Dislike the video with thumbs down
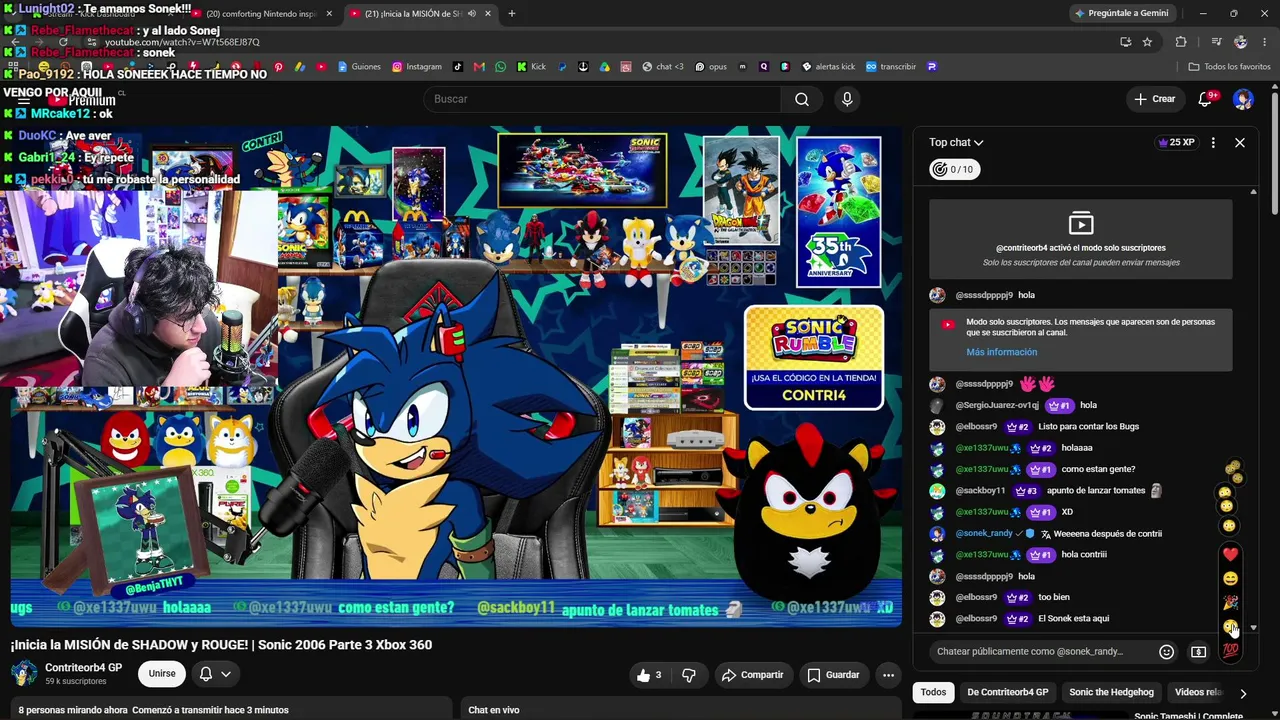 click(688, 675)
